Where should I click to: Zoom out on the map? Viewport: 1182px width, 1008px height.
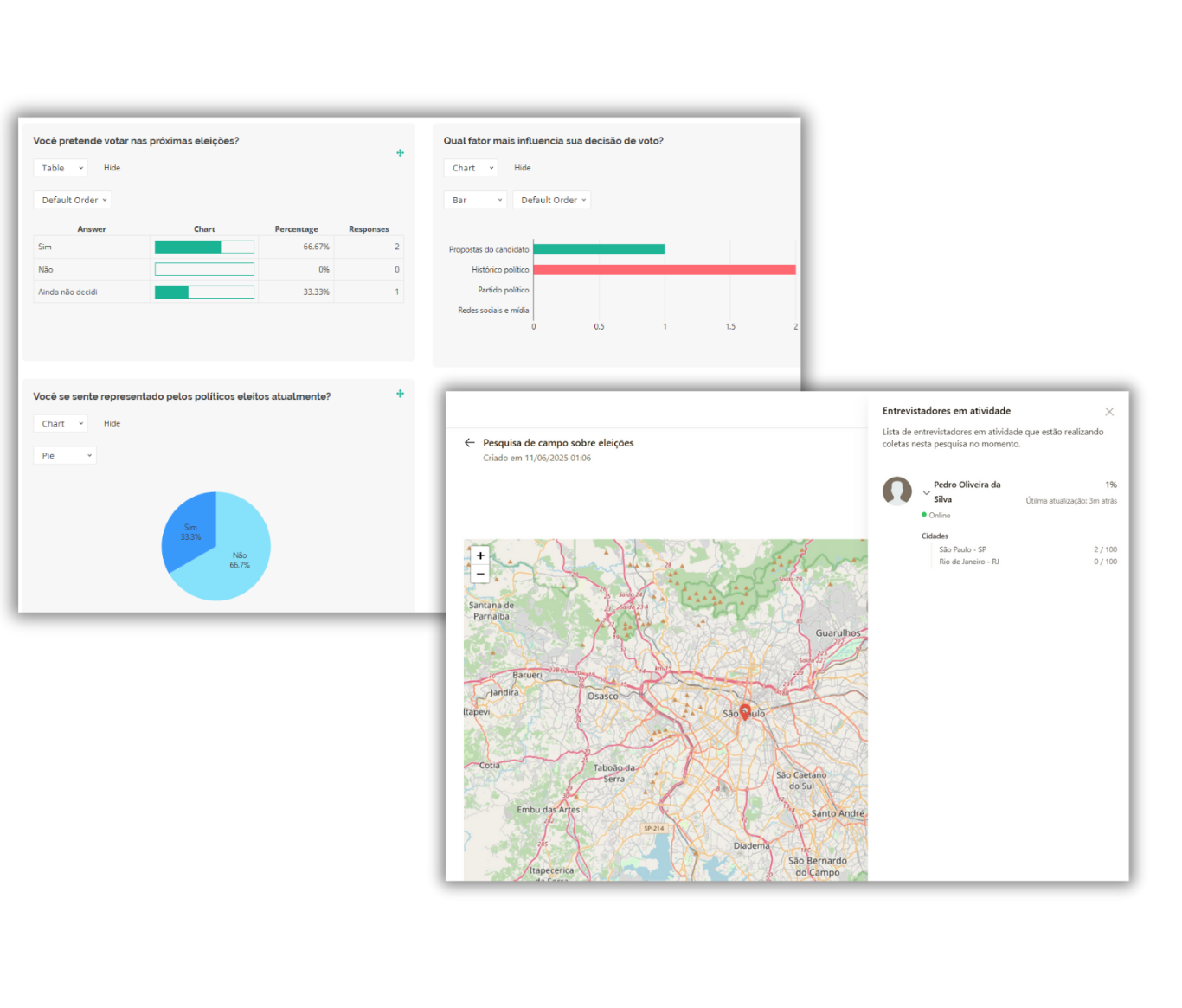[480, 575]
